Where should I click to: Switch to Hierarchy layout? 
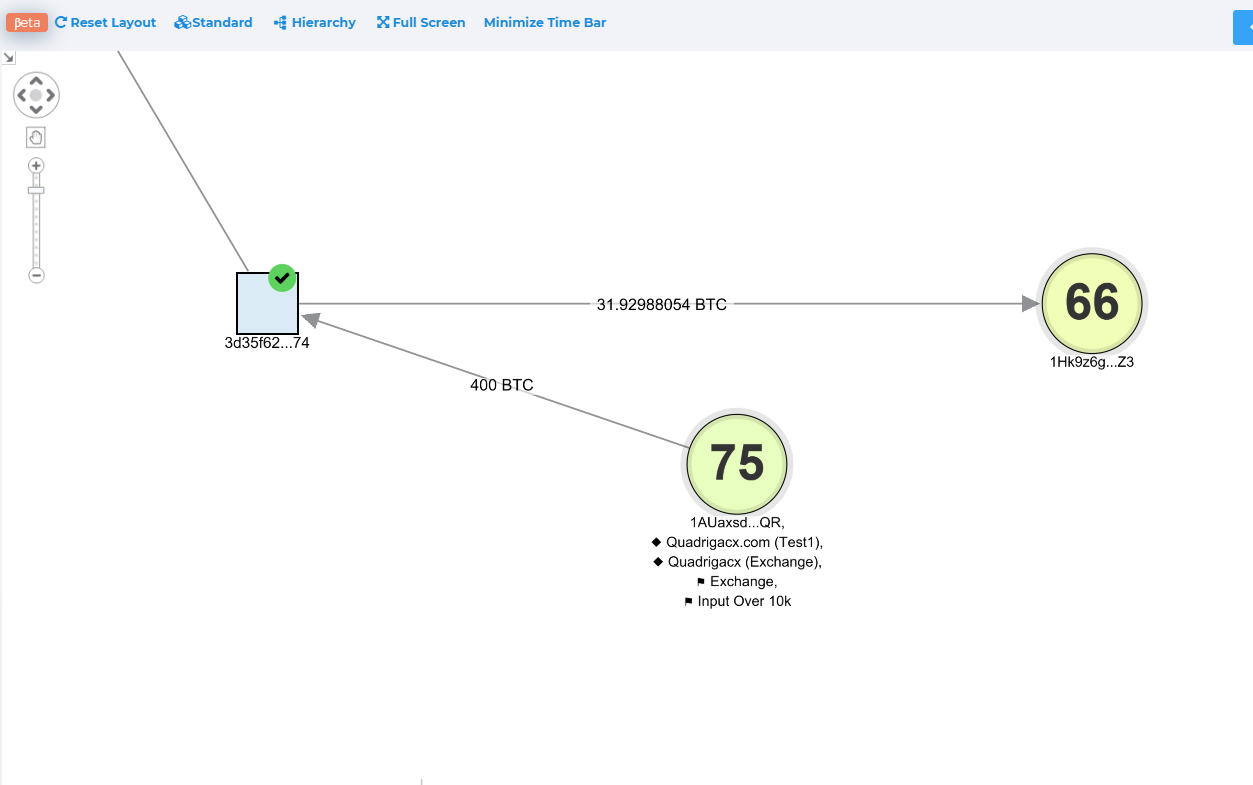pyautogui.click(x=314, y=22)
